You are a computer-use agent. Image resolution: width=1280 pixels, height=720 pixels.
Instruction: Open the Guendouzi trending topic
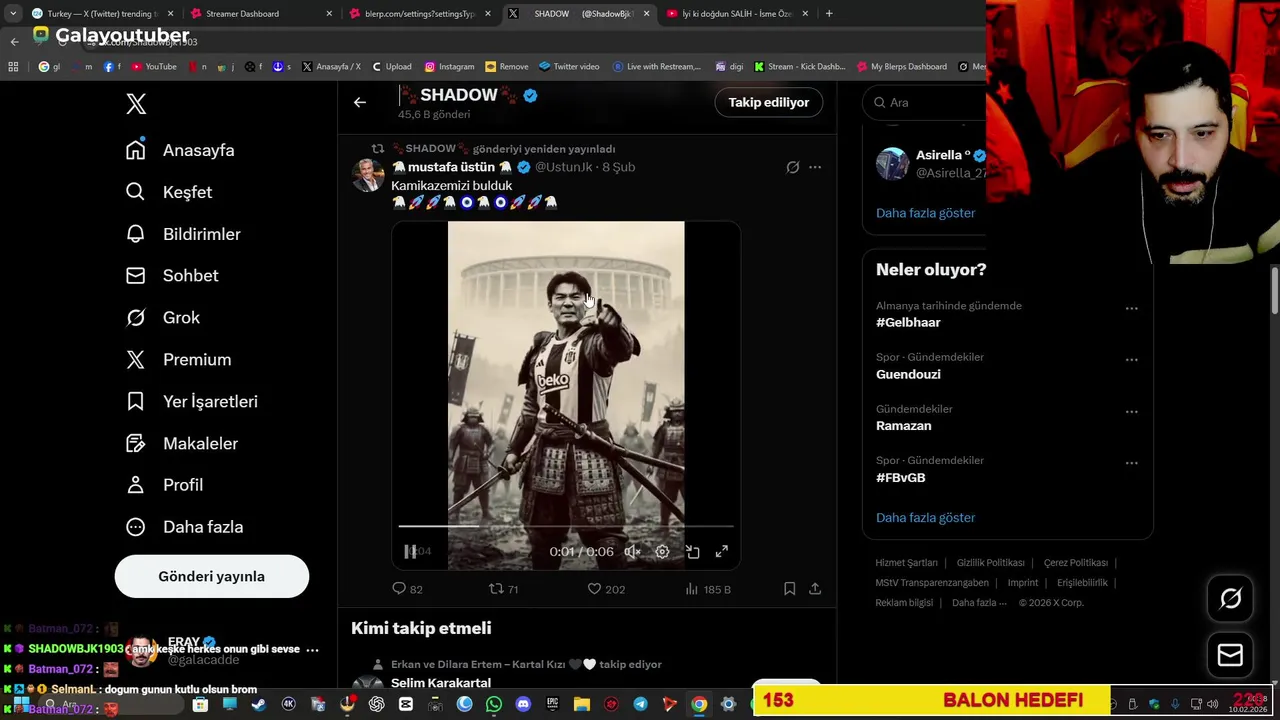[x=908, y=374]
